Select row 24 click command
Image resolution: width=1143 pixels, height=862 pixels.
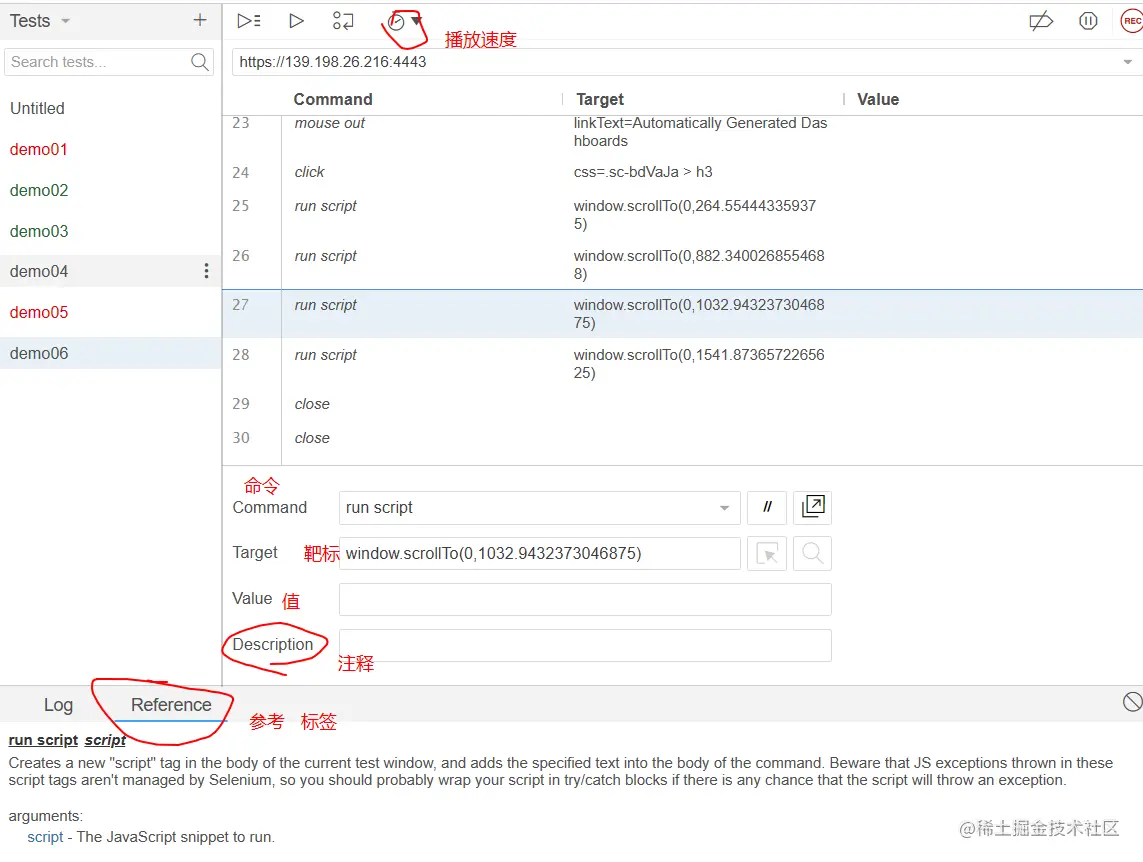pos(682,172)
